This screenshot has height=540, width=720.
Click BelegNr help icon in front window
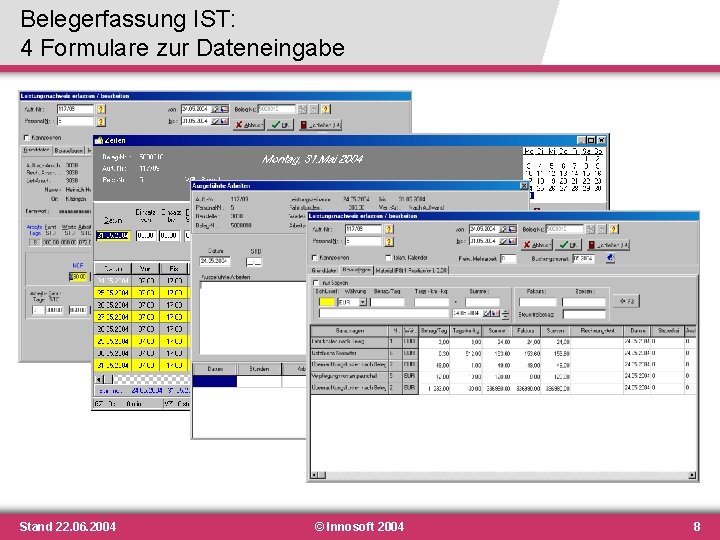tap(614, 229)
